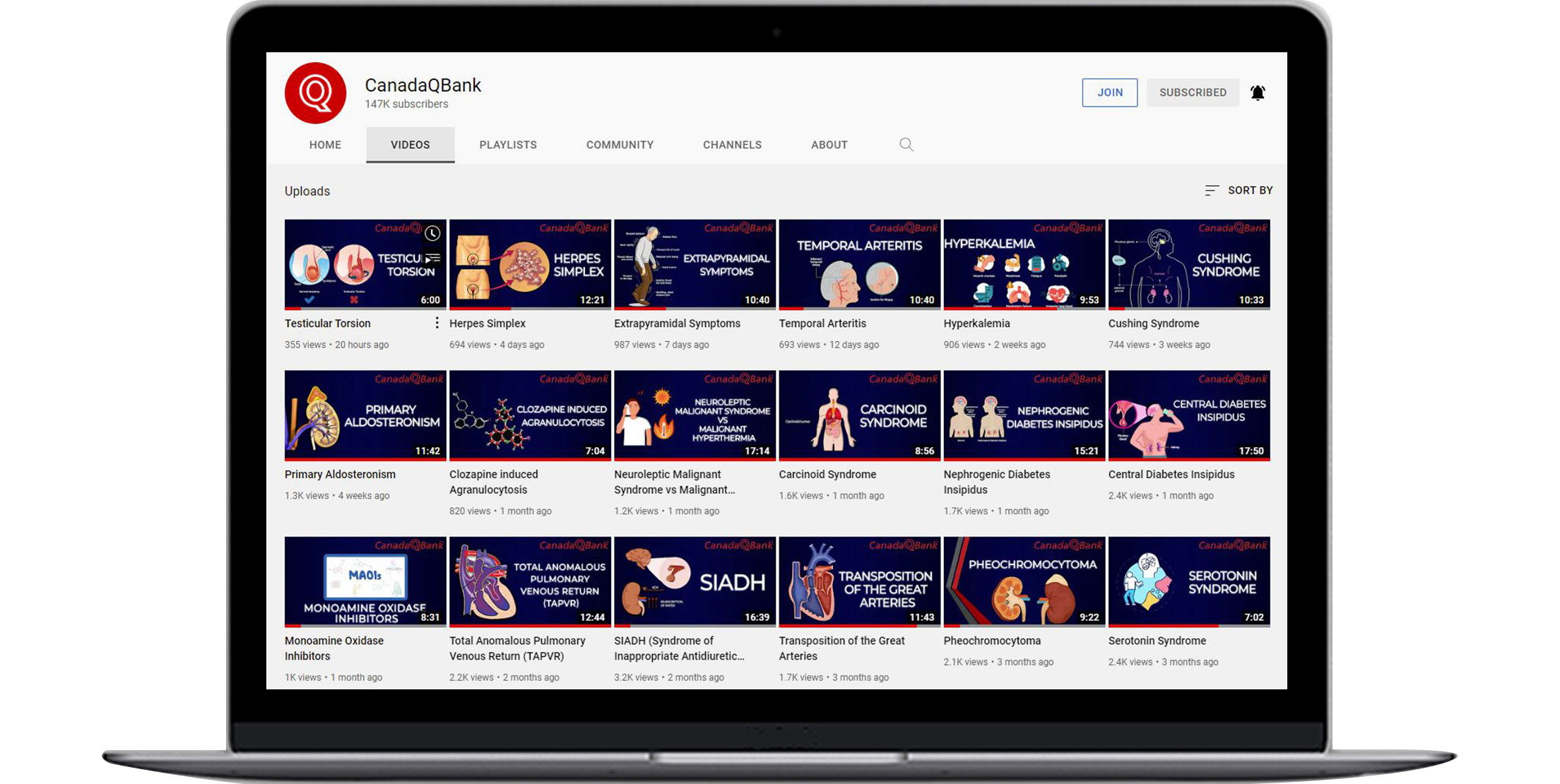Go to the Community tab
Viewport: 1560px width, 784px height.
coord(620,145)
